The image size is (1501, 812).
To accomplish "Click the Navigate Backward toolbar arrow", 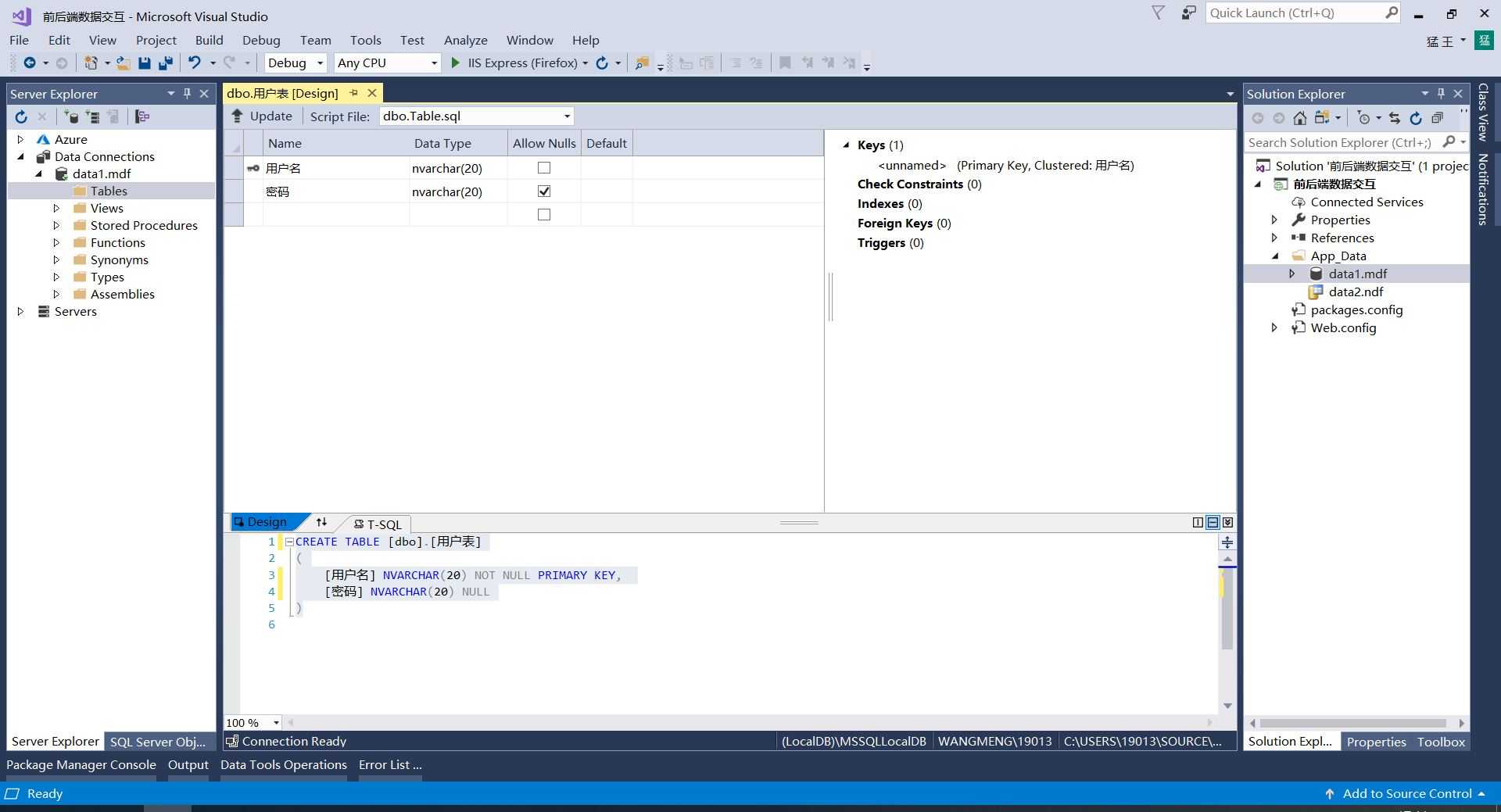I will (x=30, y=63).
